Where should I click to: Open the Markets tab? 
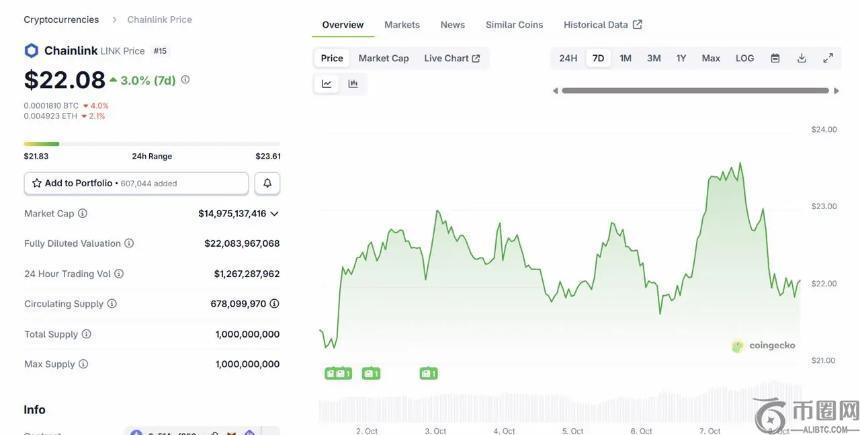402,25
